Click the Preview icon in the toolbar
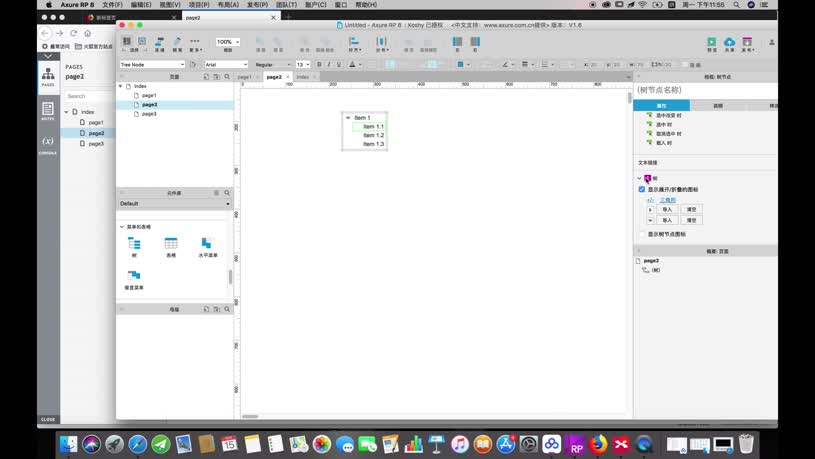 712,42
